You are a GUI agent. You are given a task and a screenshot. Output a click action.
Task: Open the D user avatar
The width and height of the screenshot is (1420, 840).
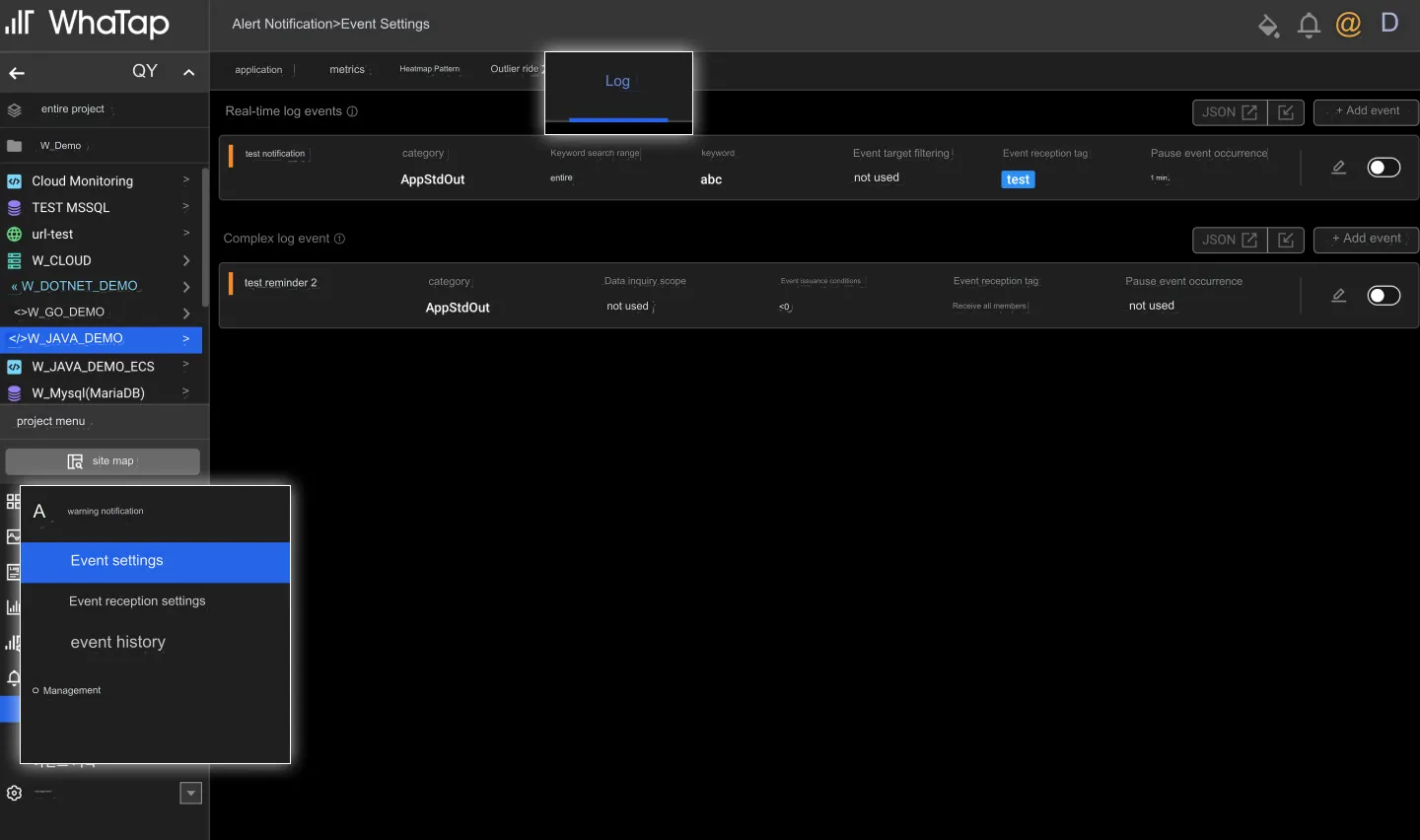tap(1389, 23)
